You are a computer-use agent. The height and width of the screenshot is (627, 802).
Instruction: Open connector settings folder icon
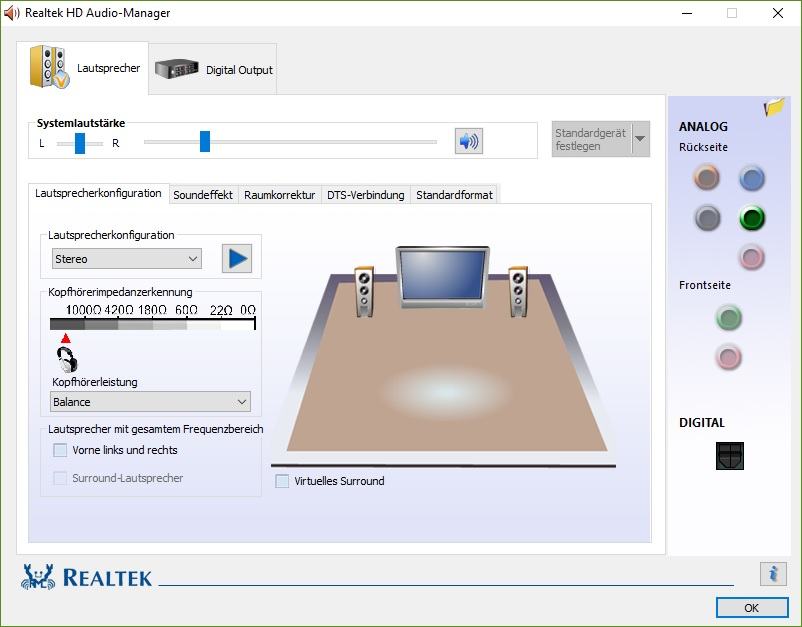(x=774, y=107)
